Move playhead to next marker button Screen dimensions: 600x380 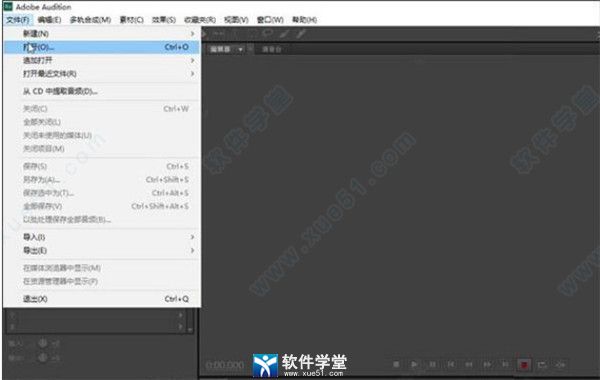tap(505, 364)
